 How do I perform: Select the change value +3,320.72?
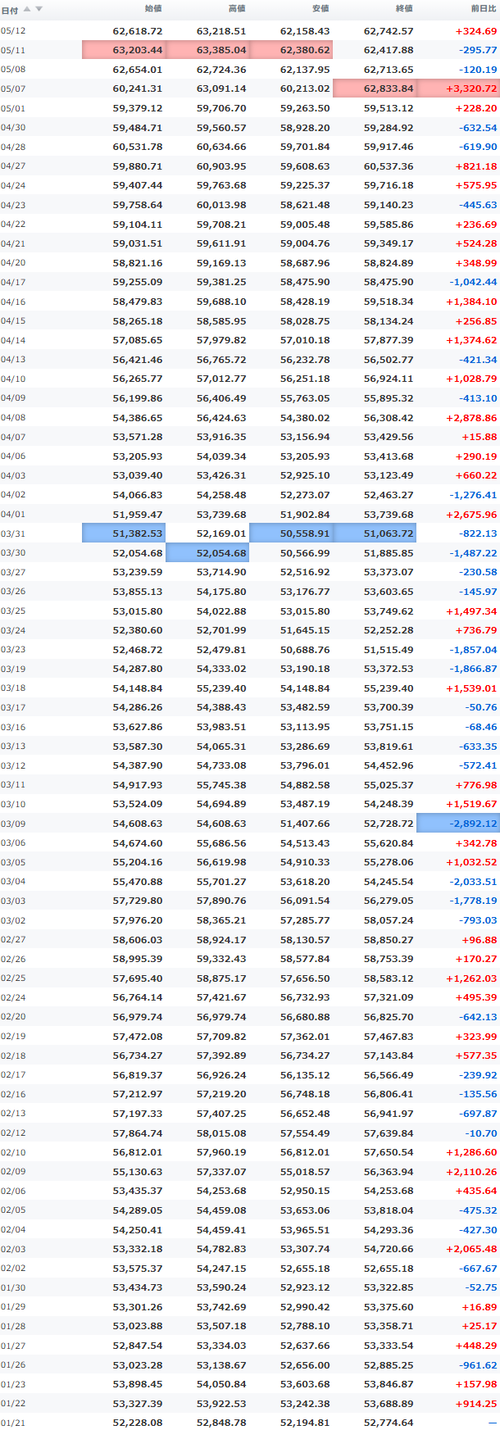458,88
